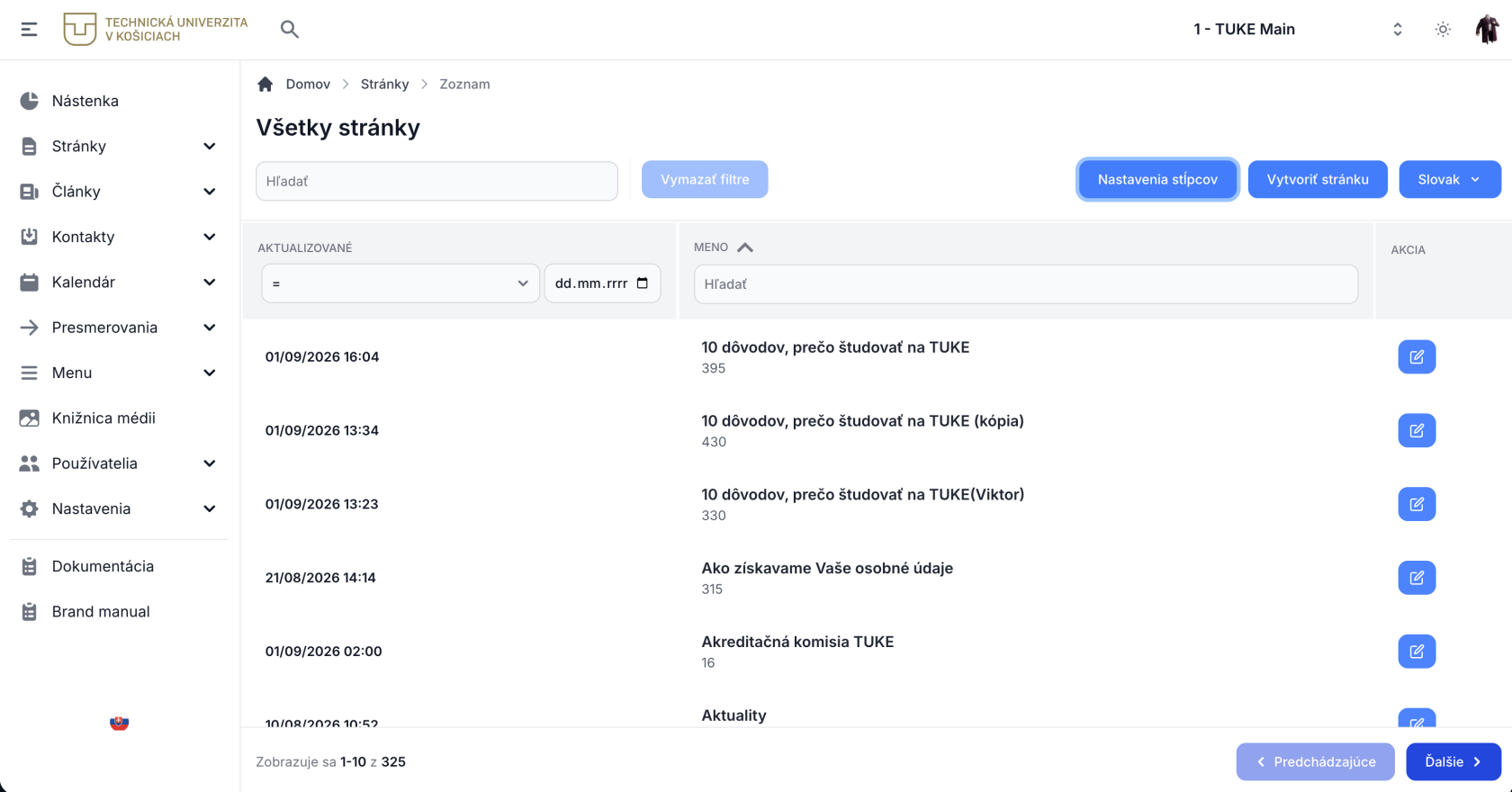Screen dimensions: 1512x792
Task: Click the Domov breadcrumb link
Action: click(308, 84)
